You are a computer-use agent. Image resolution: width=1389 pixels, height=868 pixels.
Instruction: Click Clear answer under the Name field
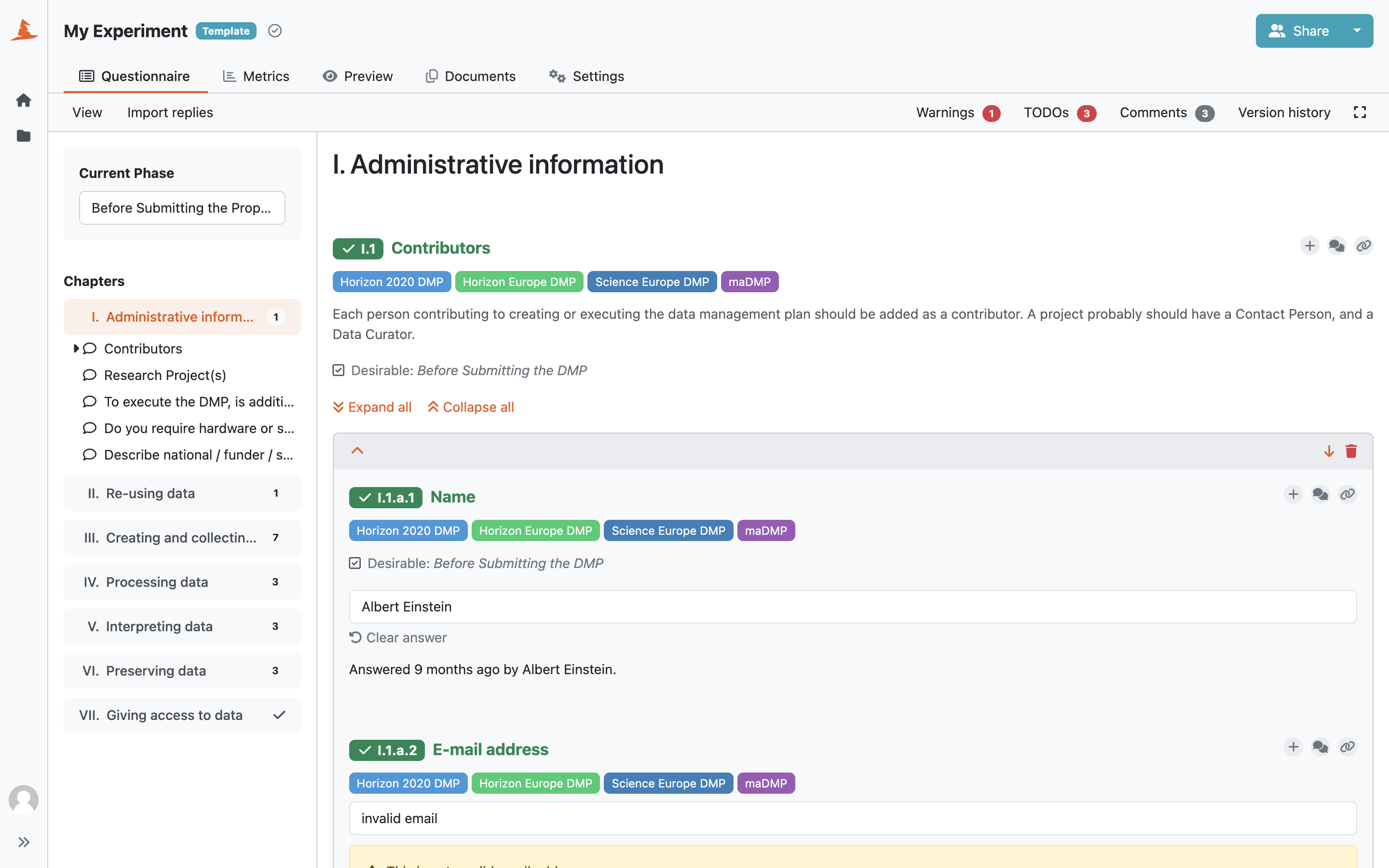click(x=398, y=638)
